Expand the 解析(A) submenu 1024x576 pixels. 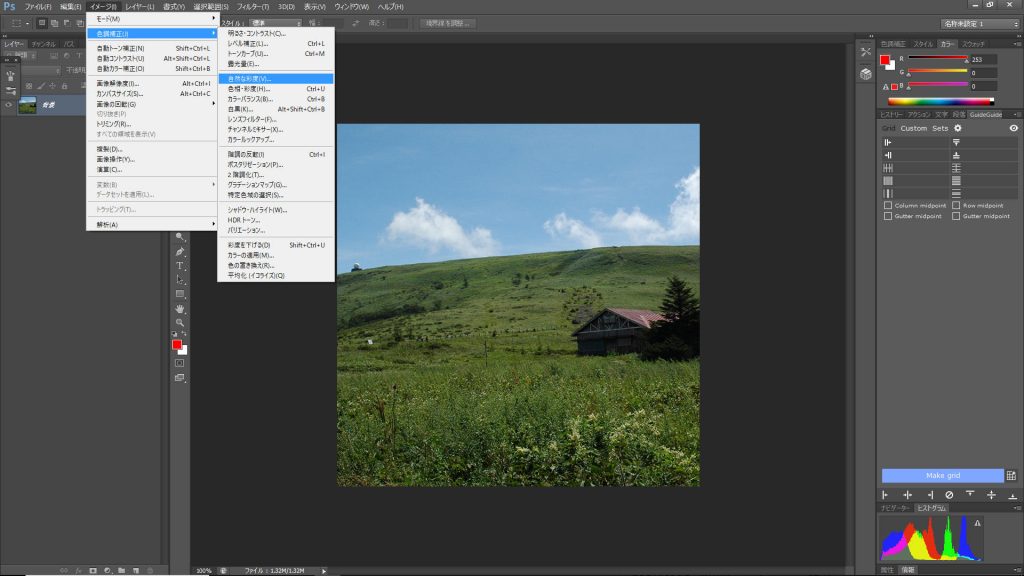point(152,225)
